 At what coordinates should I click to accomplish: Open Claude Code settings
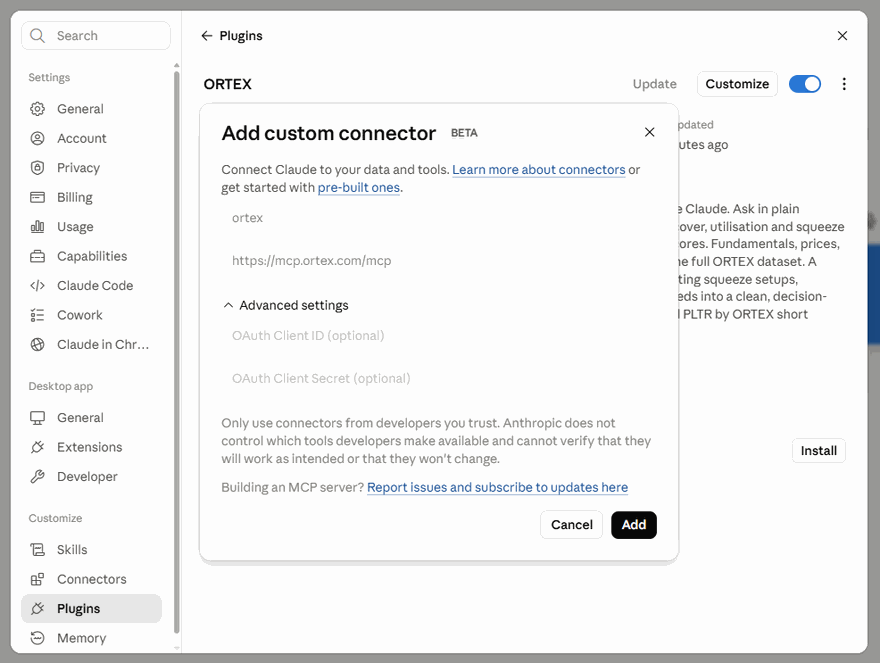coord(91,285)
